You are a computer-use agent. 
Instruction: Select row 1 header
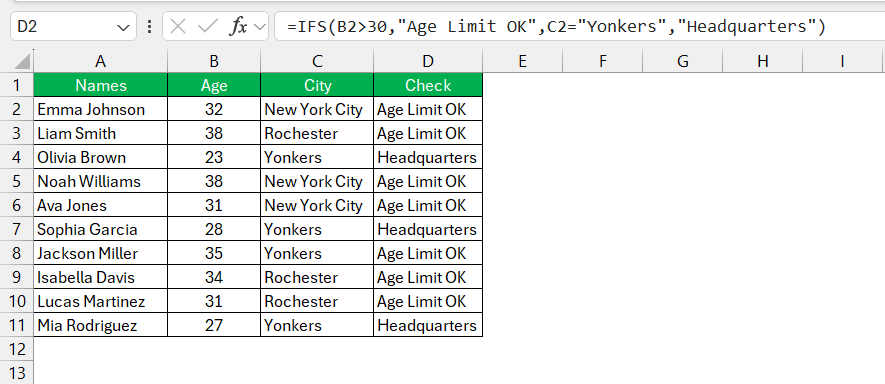pos(16,85)
